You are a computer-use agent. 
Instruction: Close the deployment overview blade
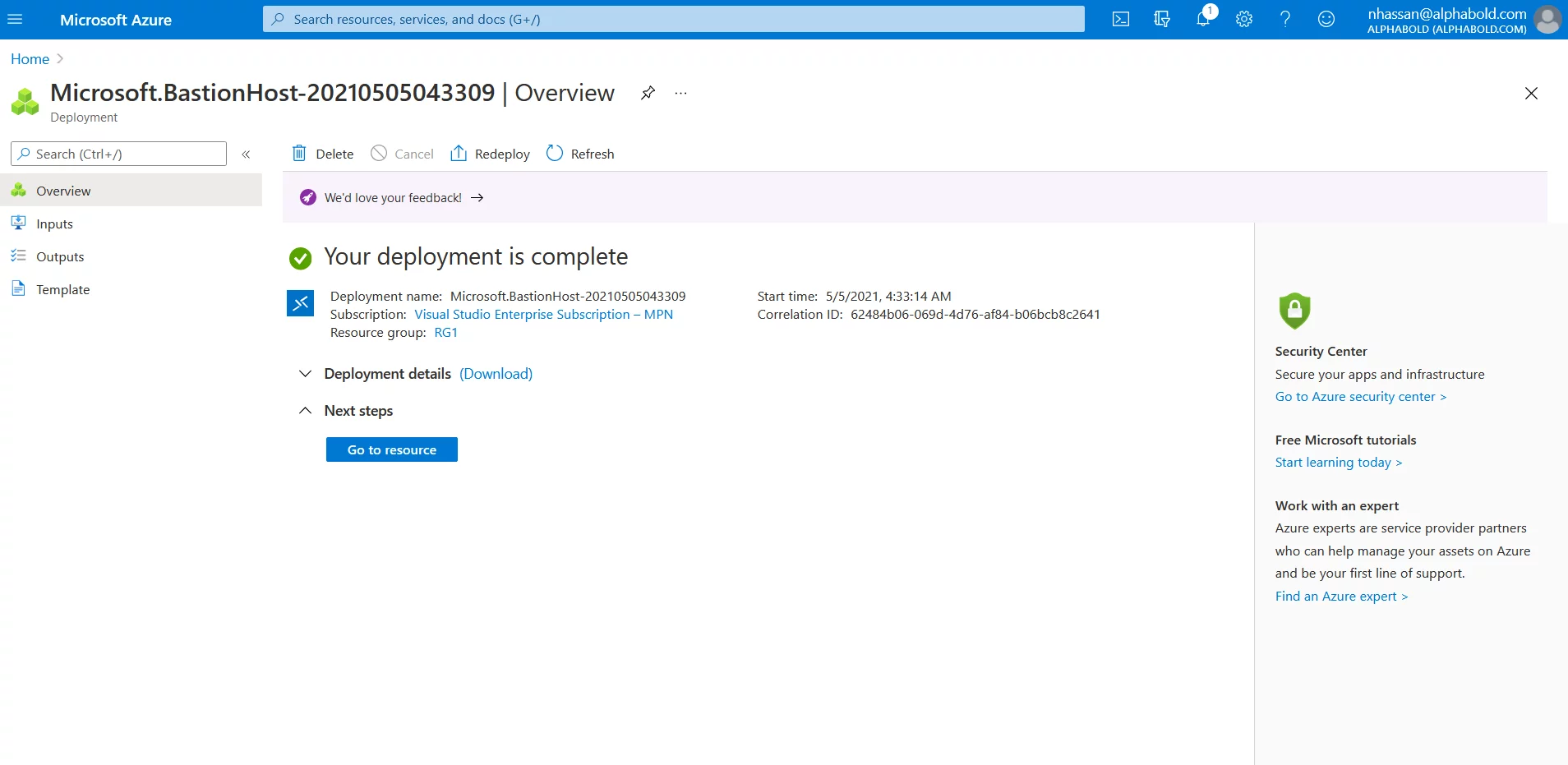pyautogui.click(x=1531, y=93)
